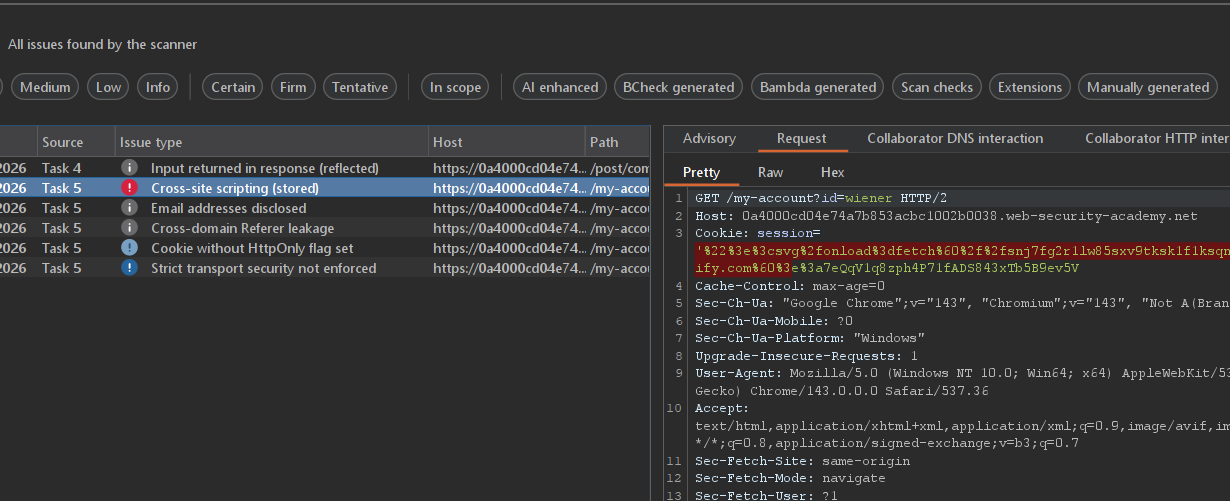Click the info icon for Input returned in response
The width and height of the screenshot is (1230, 501).
(x=129, y=168)
